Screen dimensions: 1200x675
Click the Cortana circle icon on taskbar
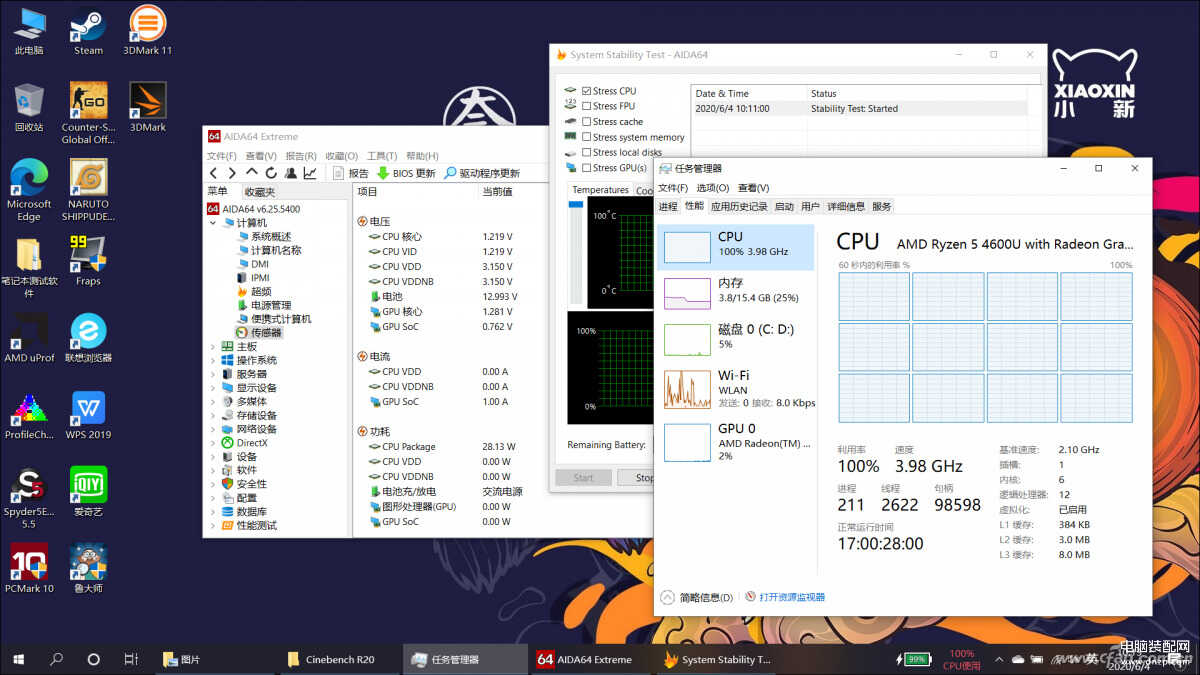click(x=93, y=659)
